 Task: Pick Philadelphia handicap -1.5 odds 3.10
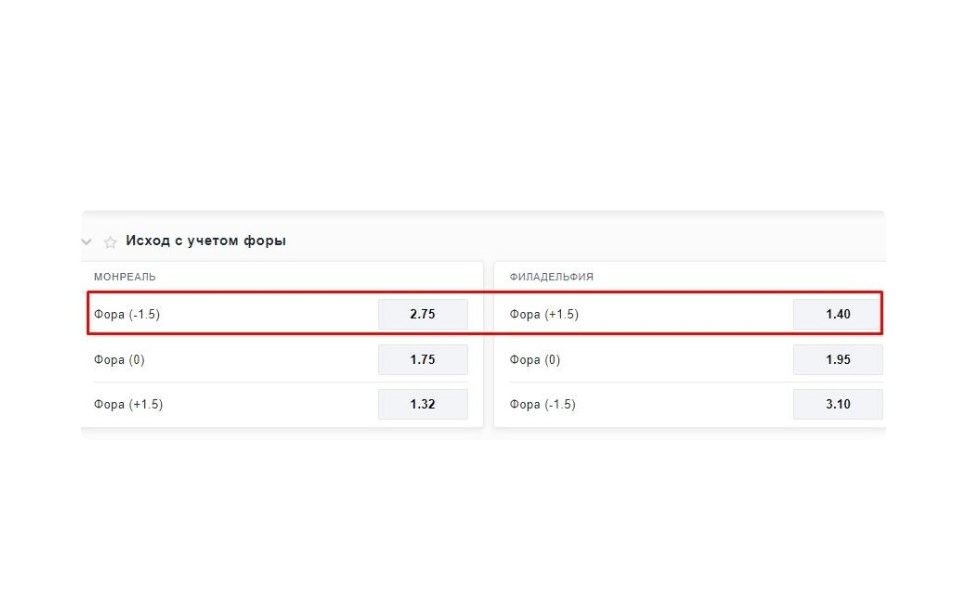[x=838, y=404]
